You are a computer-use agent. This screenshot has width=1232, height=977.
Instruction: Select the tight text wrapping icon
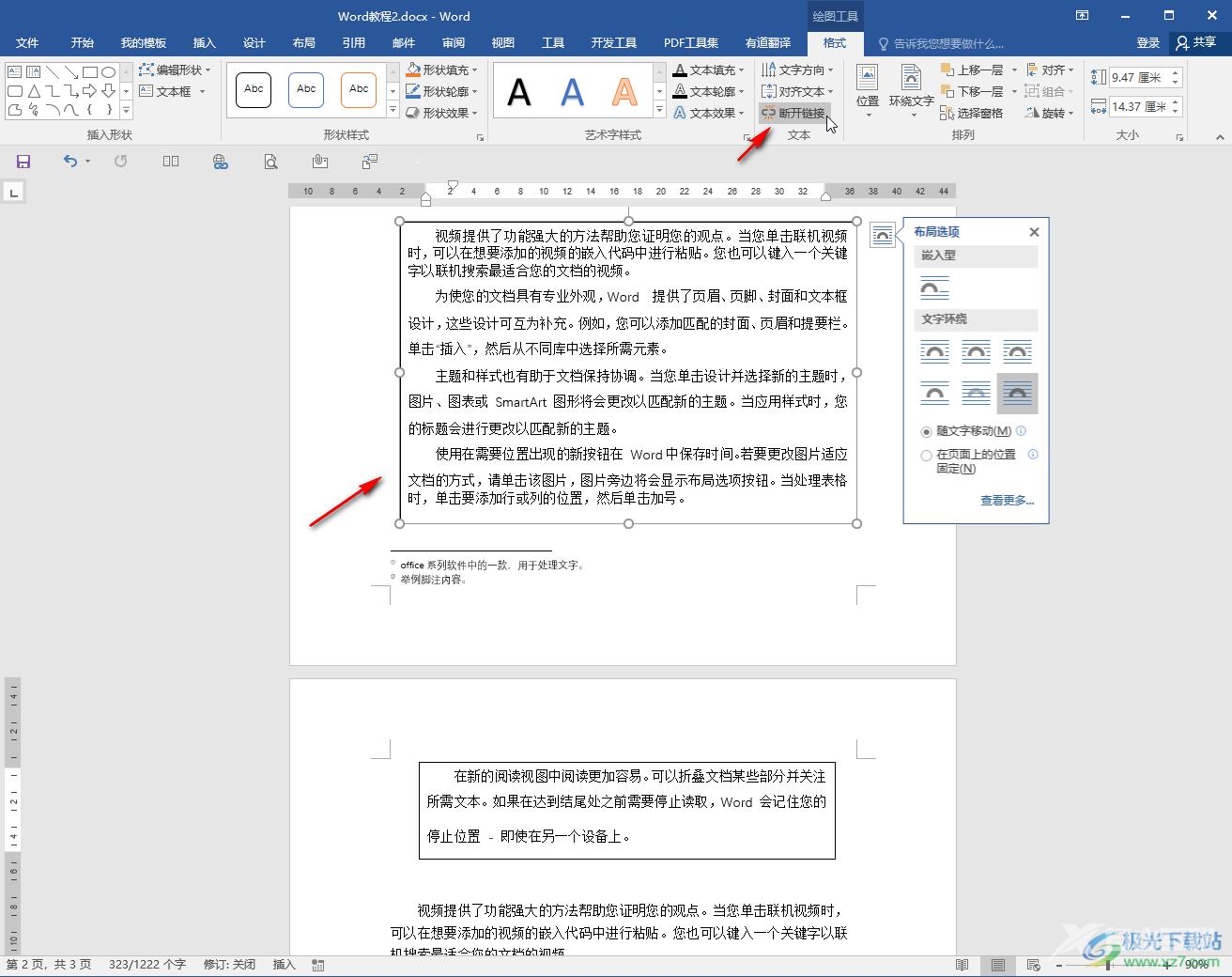click(976, 352)
